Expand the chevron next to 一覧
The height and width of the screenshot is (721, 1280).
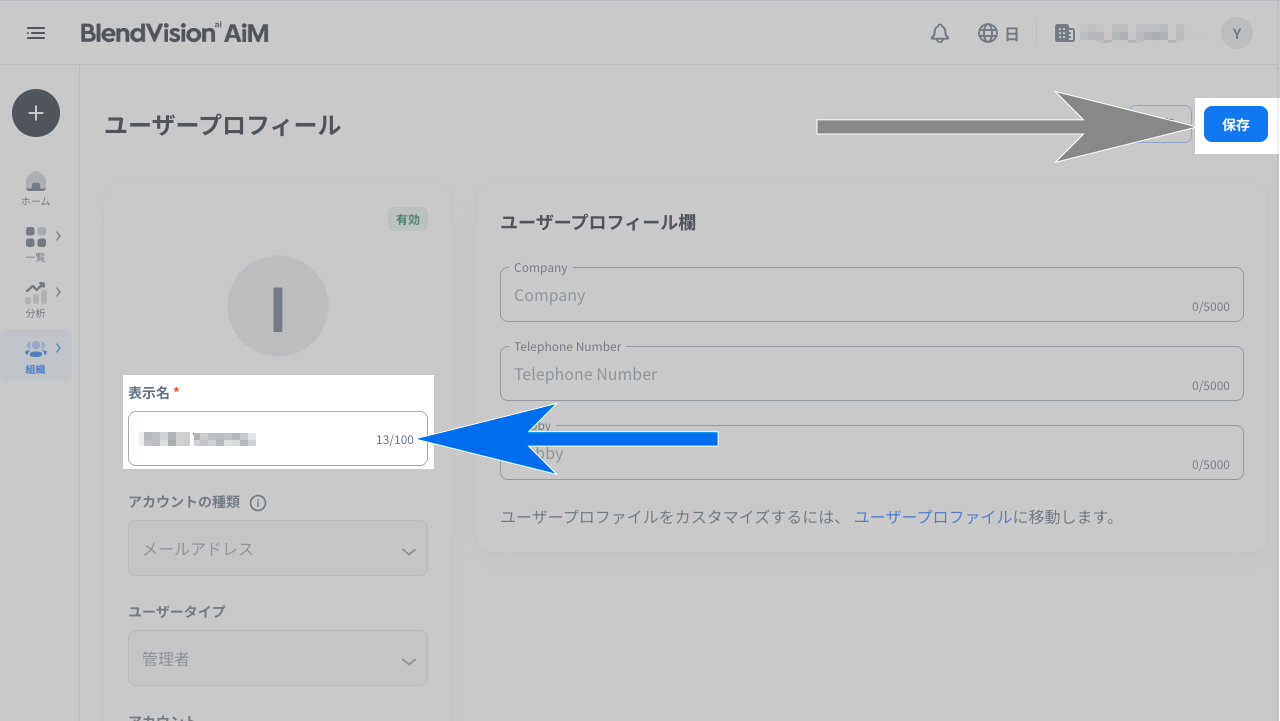coord(58,236)
